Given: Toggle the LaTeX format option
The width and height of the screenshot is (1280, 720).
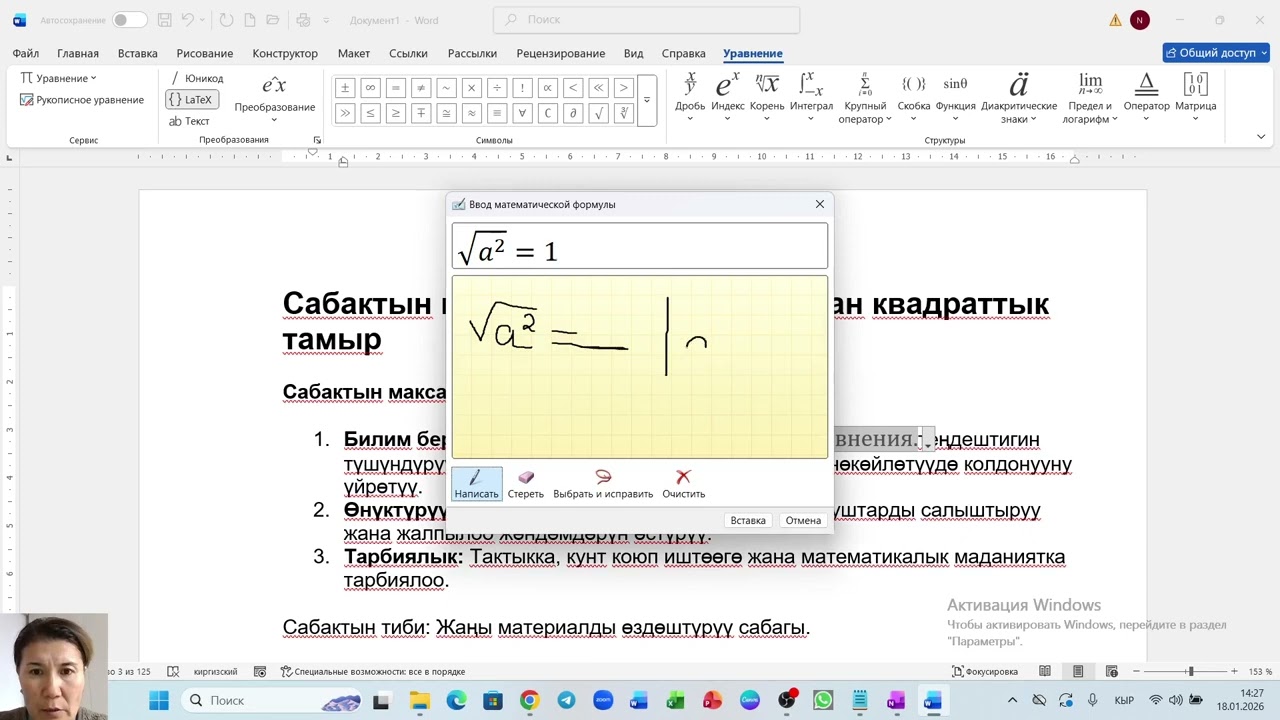Looking at the screenshot, I should point(191,100).
